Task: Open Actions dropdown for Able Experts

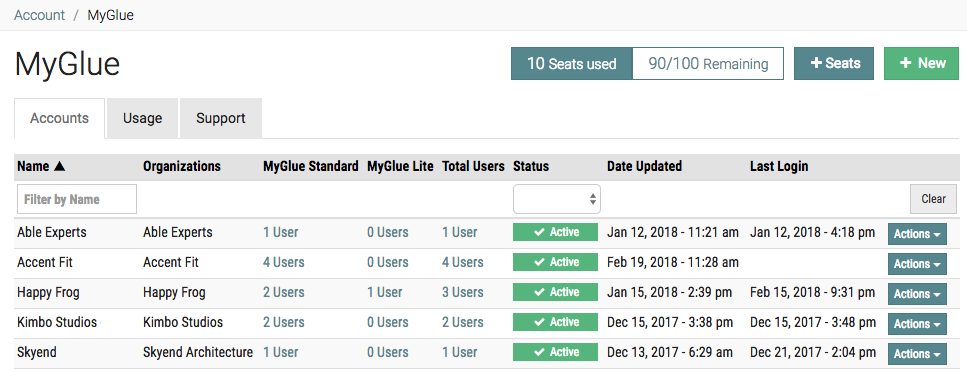Action: tap(917, 234)
